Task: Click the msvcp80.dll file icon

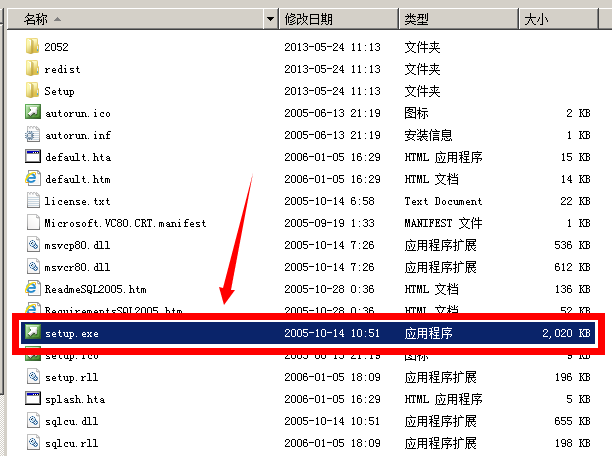Action: tap(33, 245)
